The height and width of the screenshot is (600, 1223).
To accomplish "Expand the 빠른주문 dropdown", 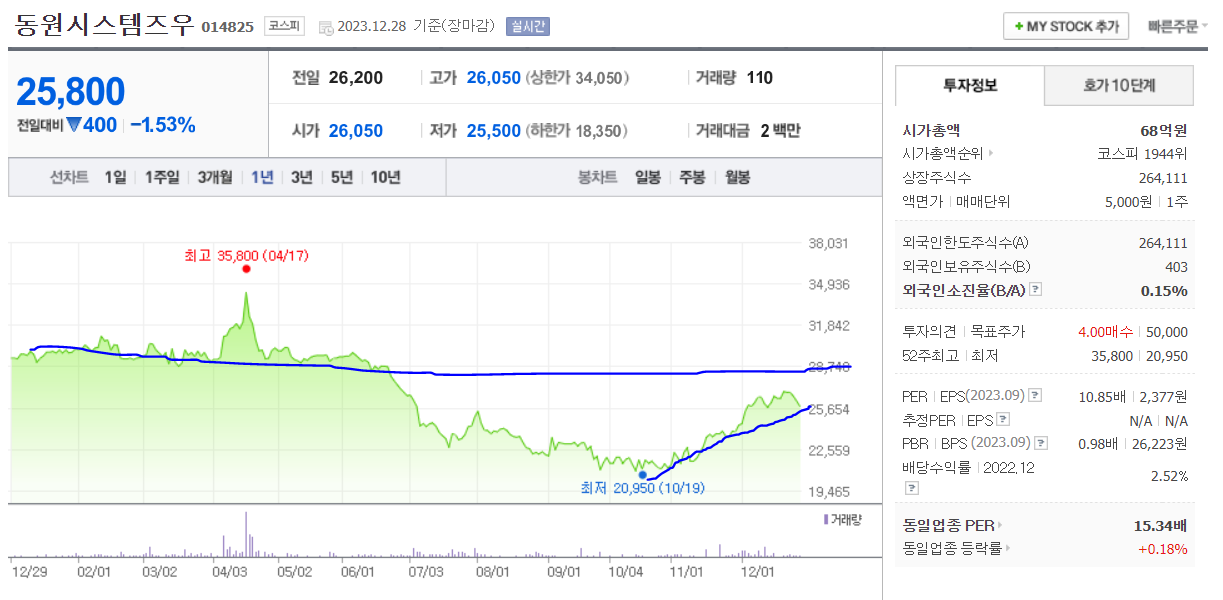I will [x=1177, y=27].
